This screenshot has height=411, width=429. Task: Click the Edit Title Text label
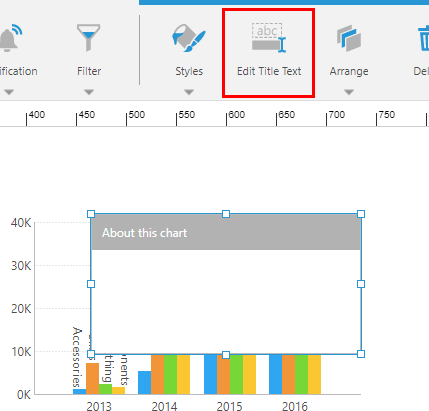click(x=269, y=71)
